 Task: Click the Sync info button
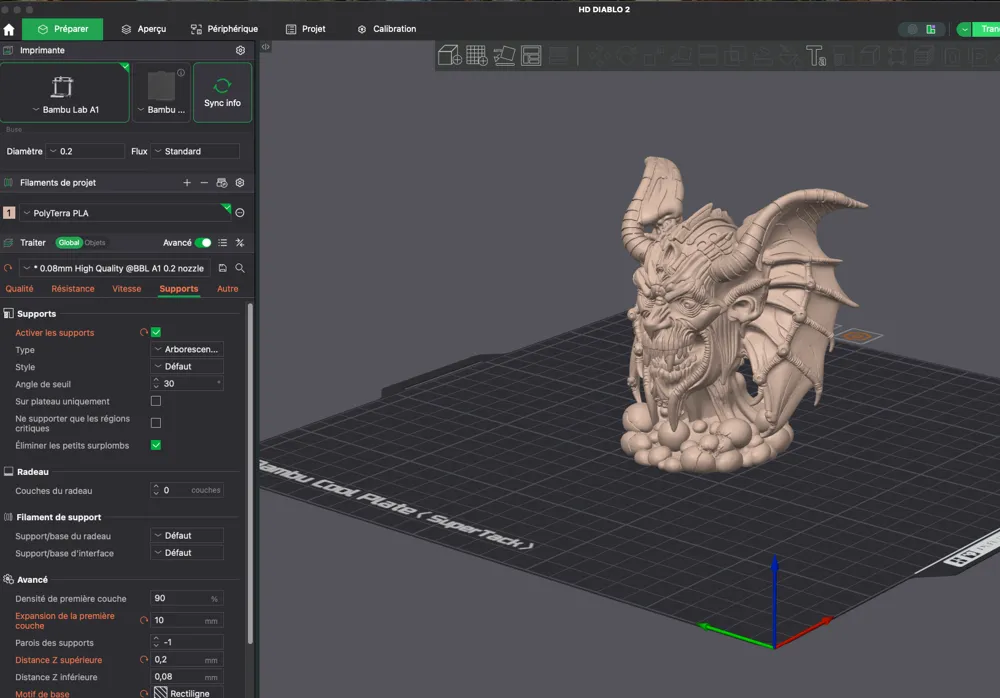point(223,93)
